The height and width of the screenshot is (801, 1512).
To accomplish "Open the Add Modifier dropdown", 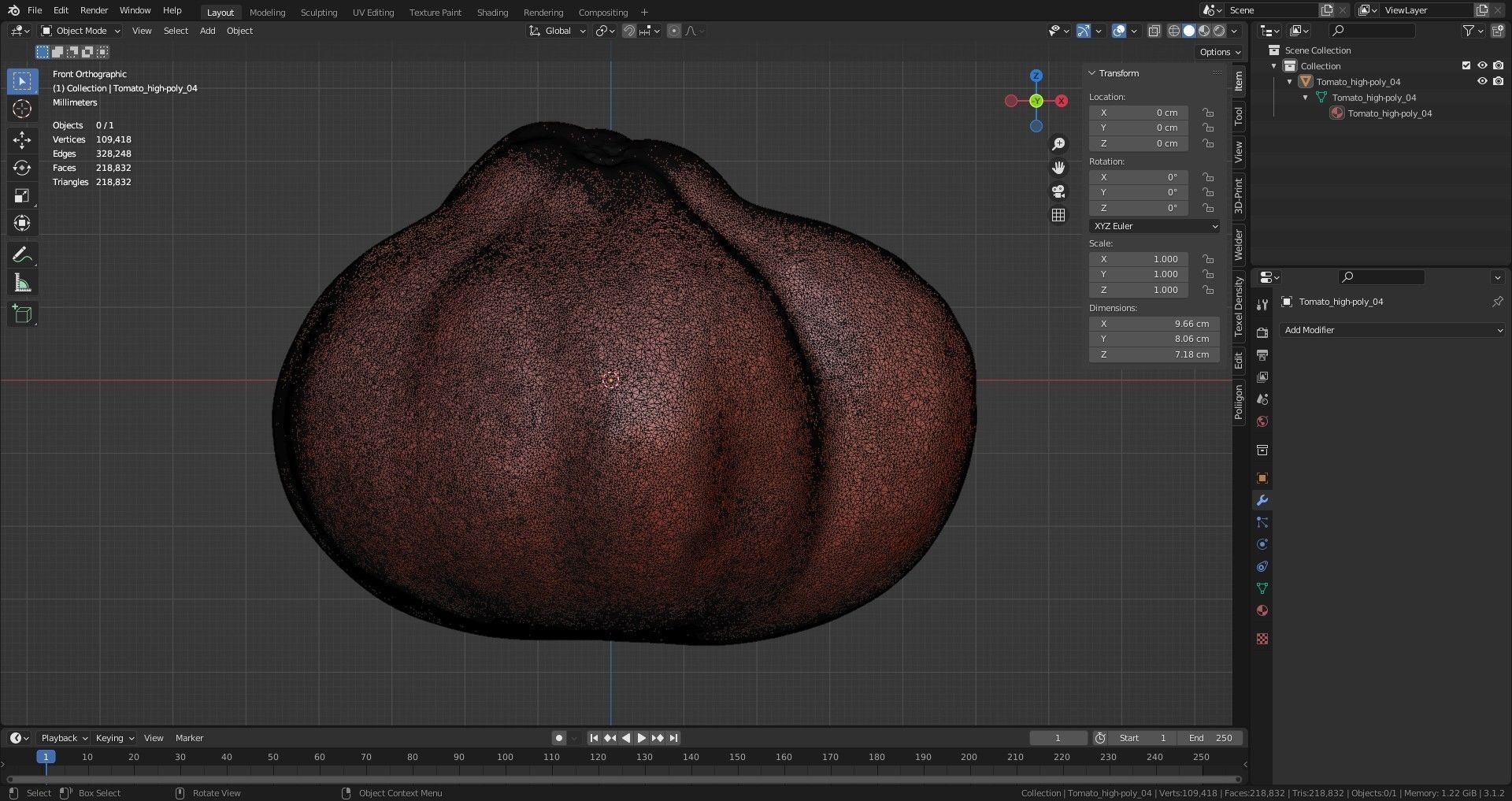I will [1392, 330].
